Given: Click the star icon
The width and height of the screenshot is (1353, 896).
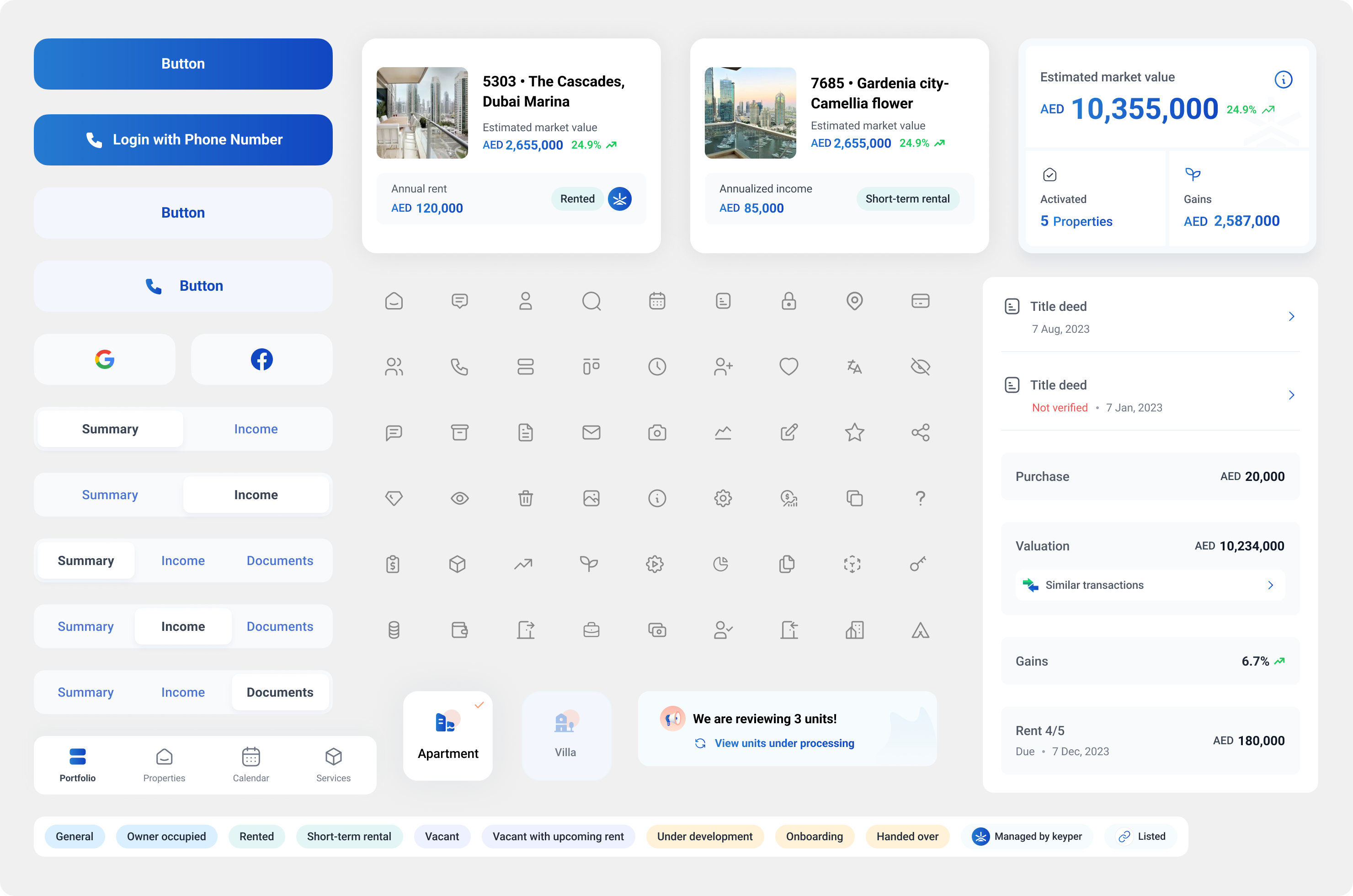Looking at the screenshot, I should tap(855, 432).
